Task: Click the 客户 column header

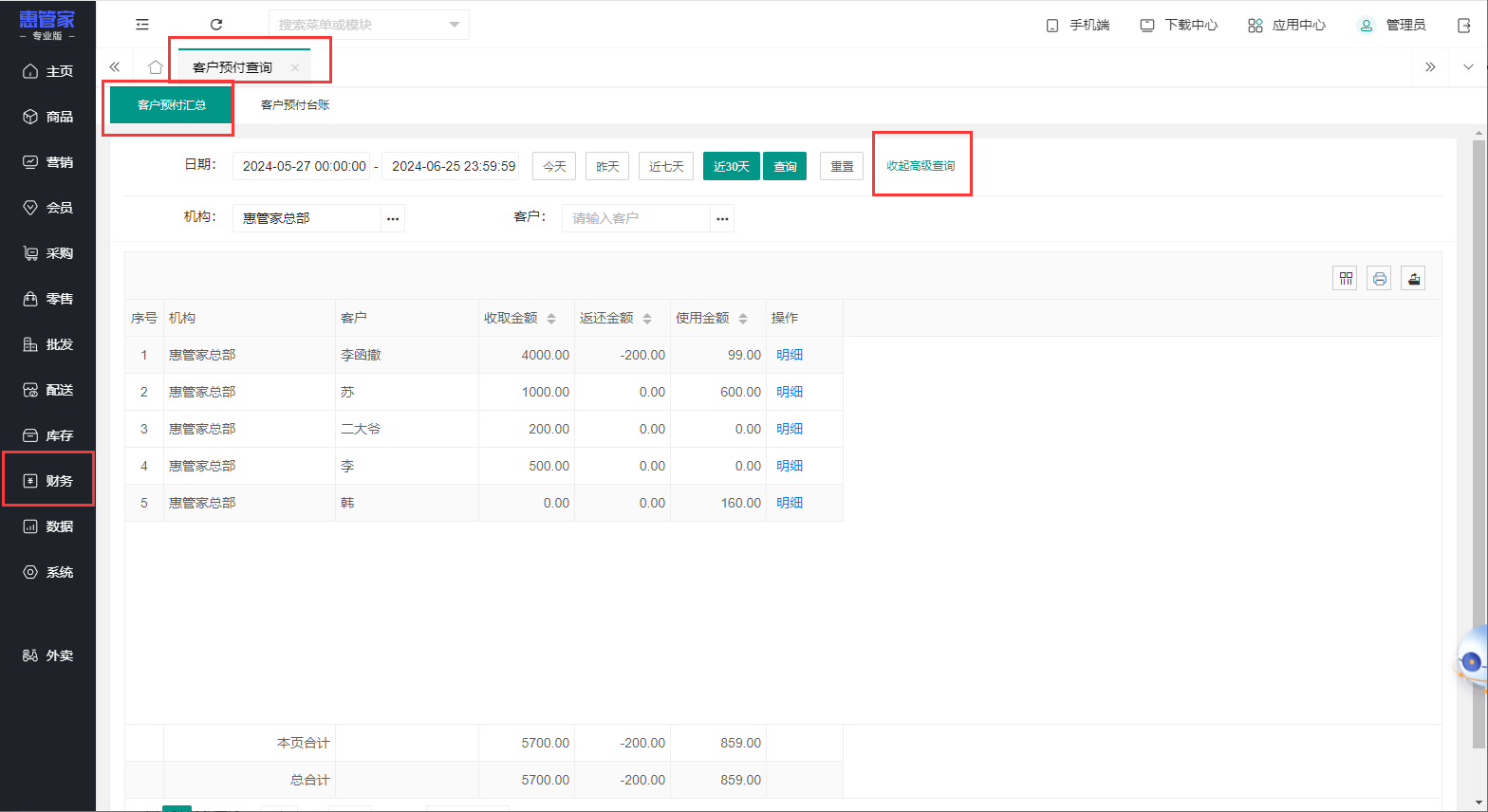Action: (407, 318)
